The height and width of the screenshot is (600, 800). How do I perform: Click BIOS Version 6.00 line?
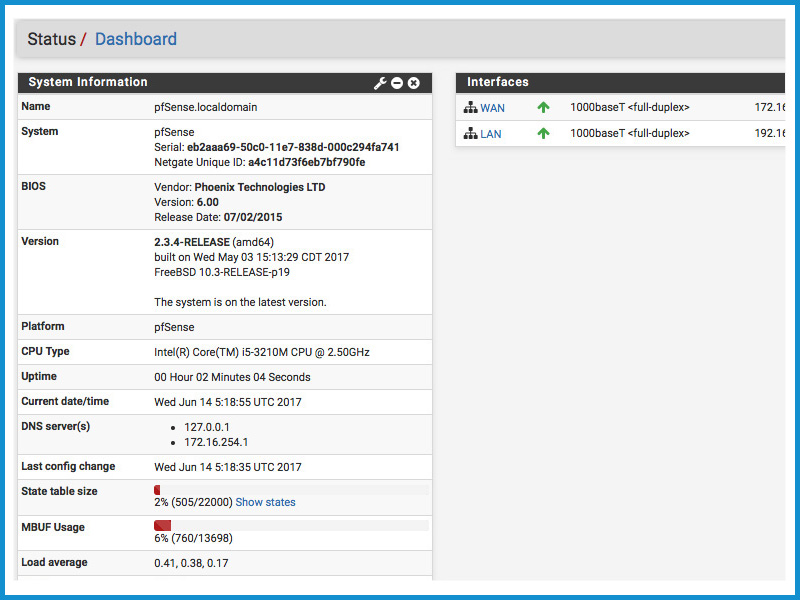(186, 202)
